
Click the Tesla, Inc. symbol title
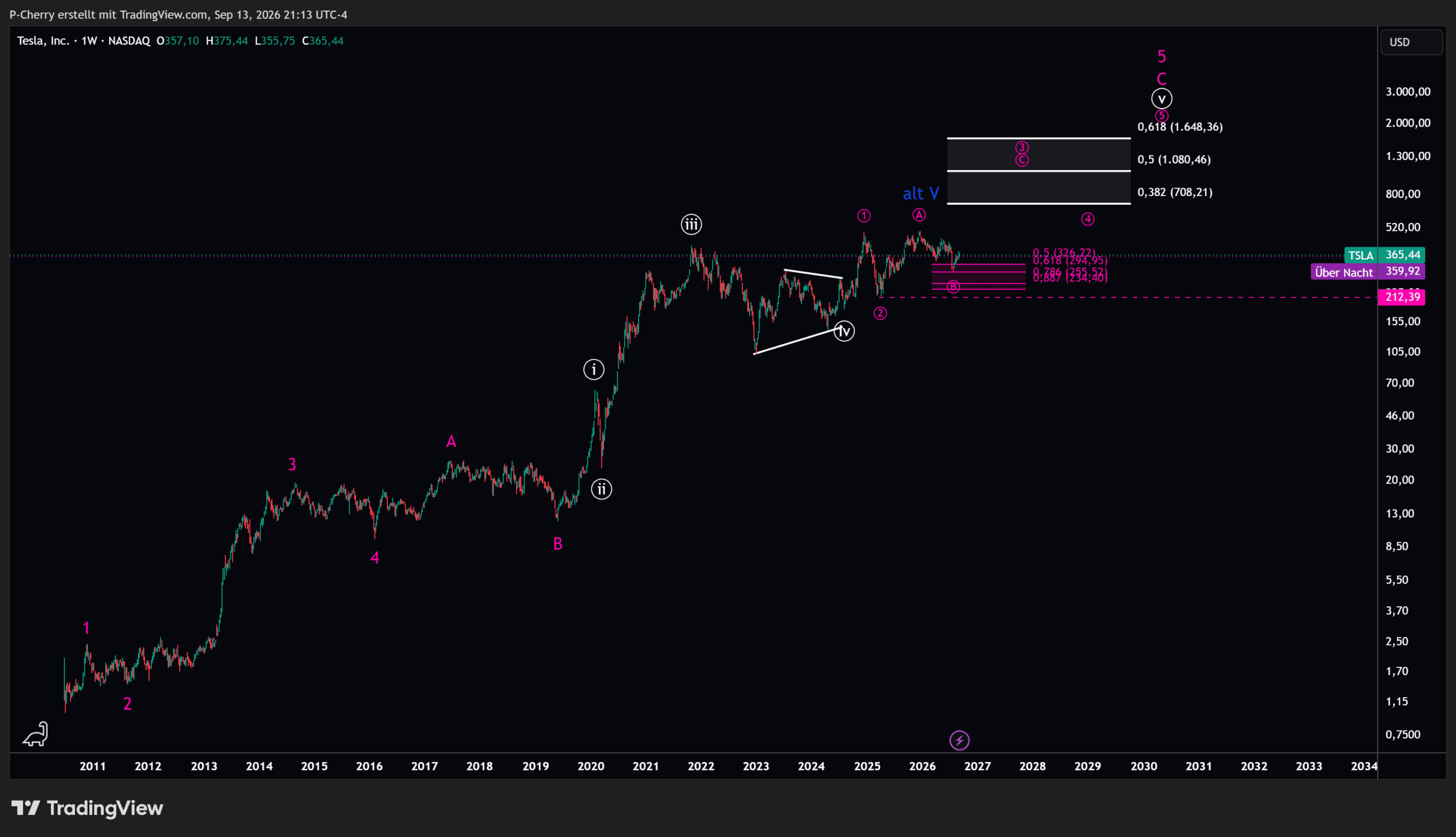pyautogui.click(x=43, y=41)
